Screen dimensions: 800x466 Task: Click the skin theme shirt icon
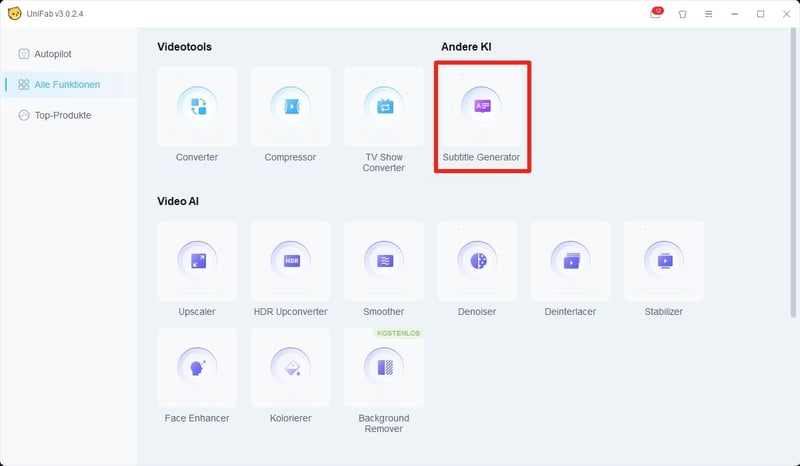683,14
